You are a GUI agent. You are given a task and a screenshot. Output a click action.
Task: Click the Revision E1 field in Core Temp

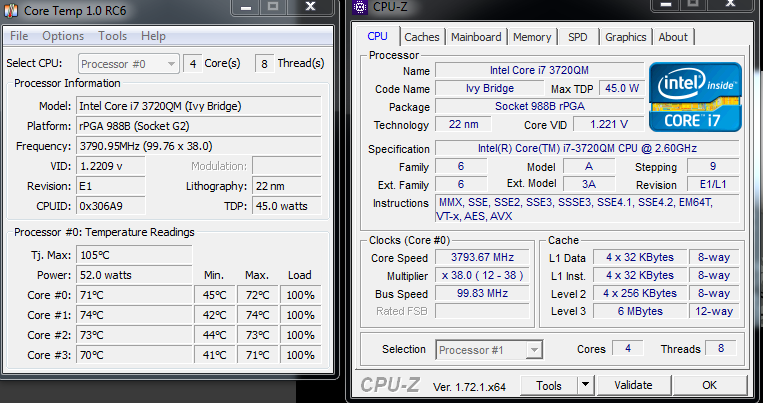pyautogui.click(x=110, y=186)
